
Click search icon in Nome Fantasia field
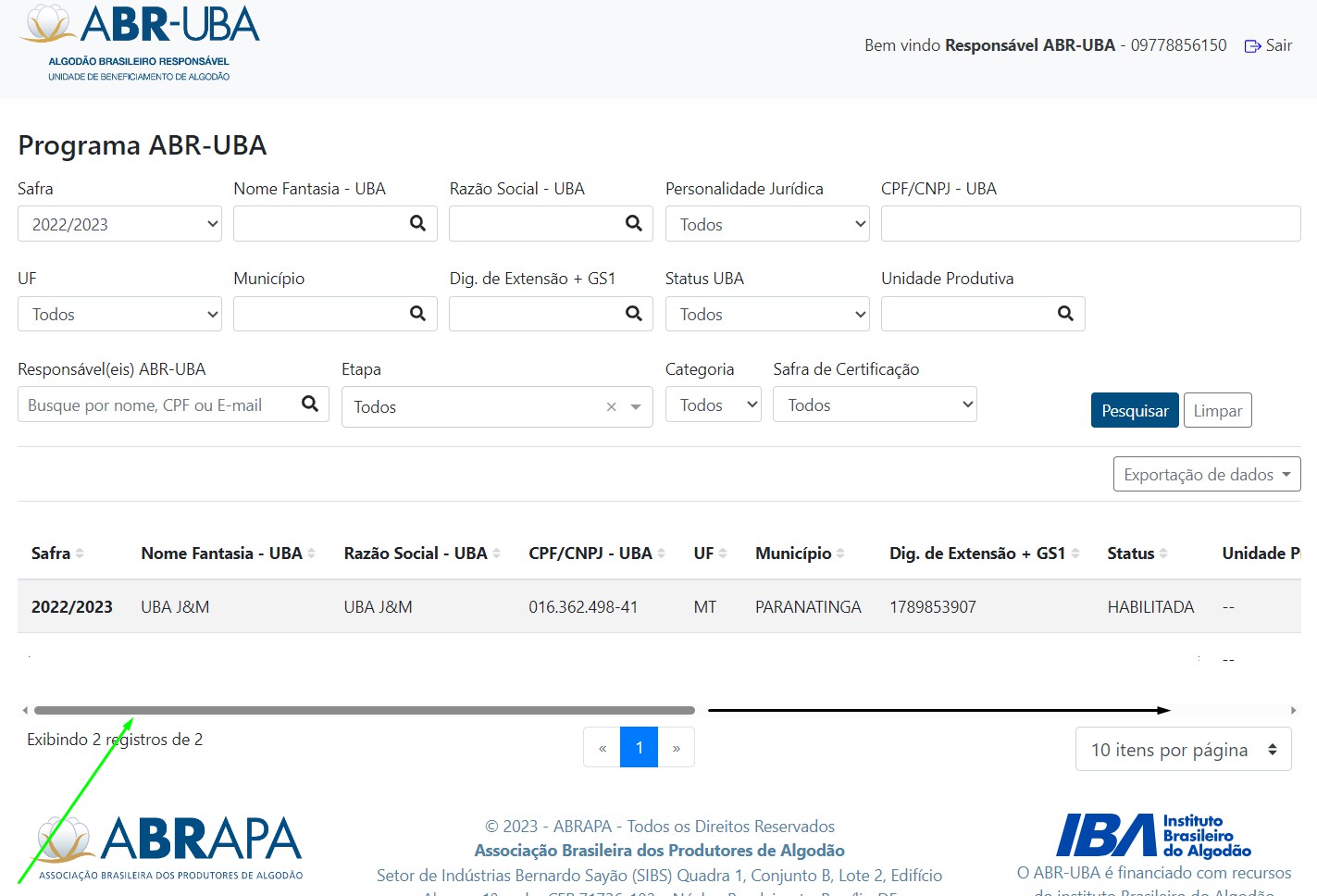click(417, 223)
